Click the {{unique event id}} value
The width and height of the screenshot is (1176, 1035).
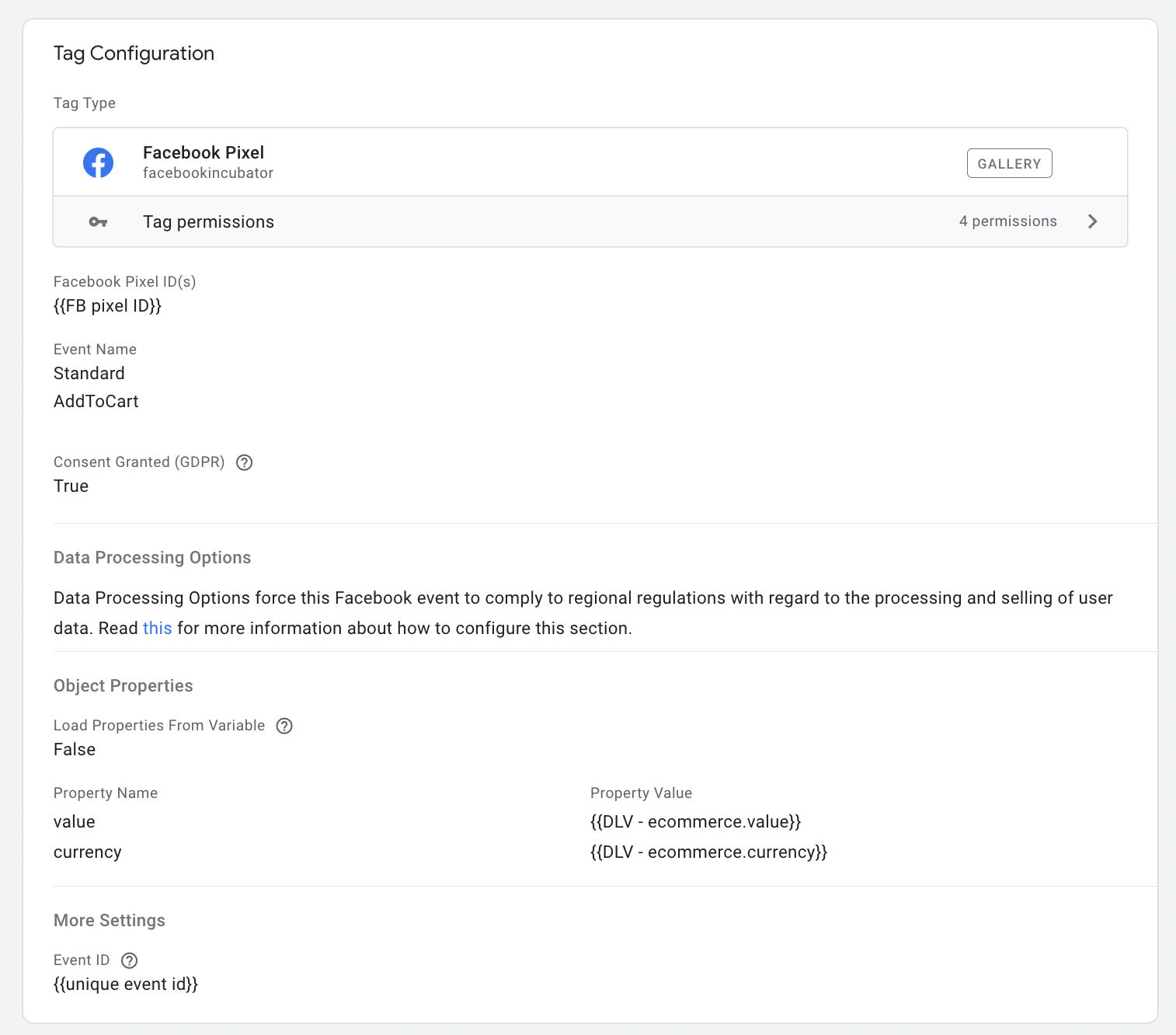(126, 984)
